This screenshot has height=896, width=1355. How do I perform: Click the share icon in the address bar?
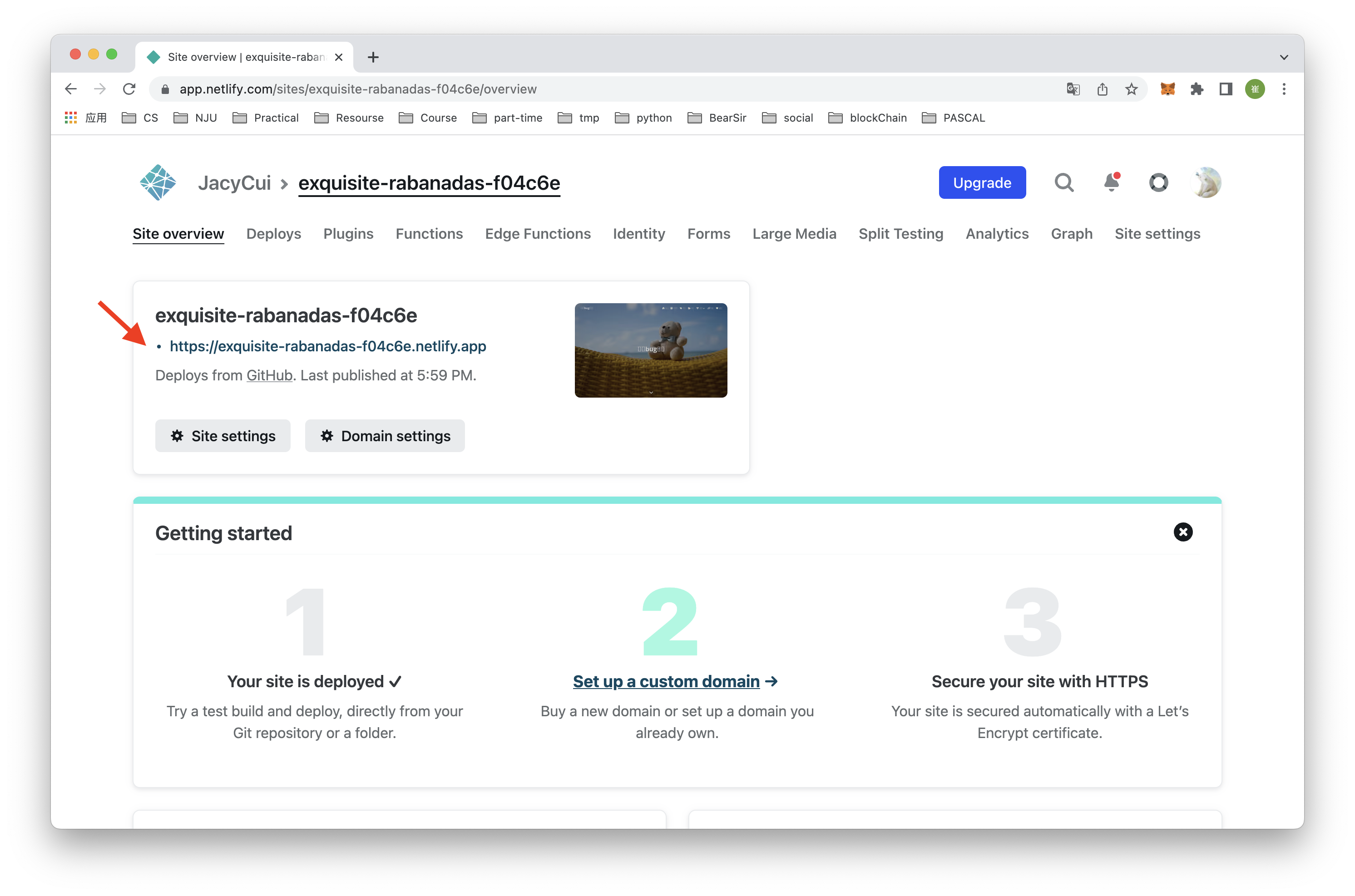coord(1103,89)
